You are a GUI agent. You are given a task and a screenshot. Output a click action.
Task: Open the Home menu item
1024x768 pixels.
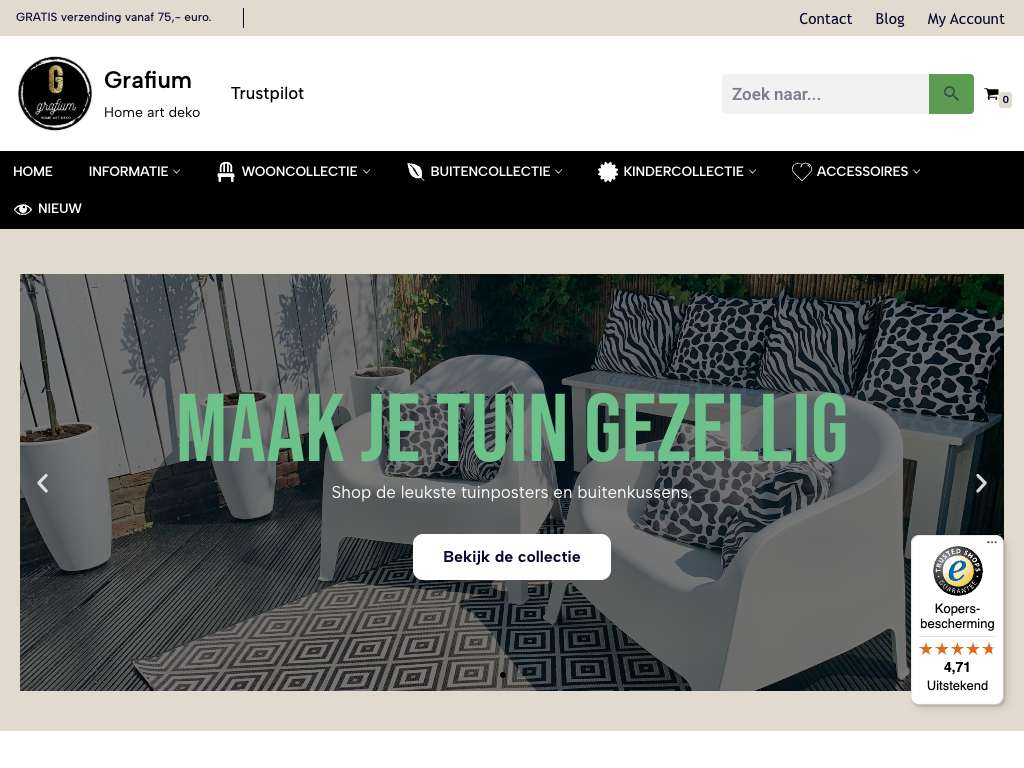pos(33,172)
